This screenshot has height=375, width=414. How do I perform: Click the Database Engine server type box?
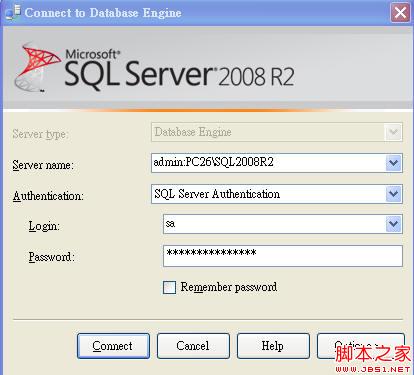[277, 132]
